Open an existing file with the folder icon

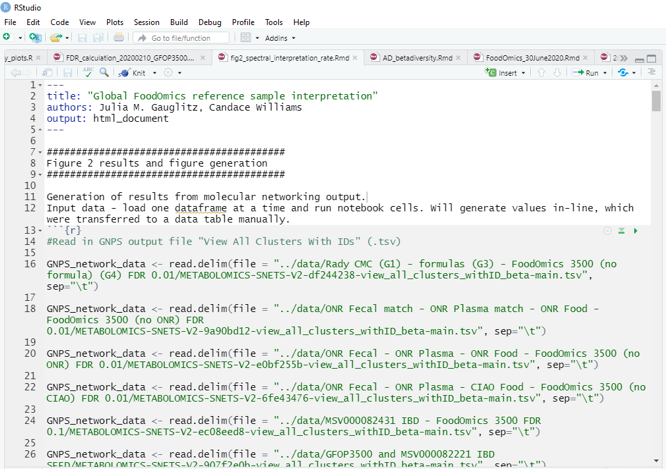coord(56,38)
